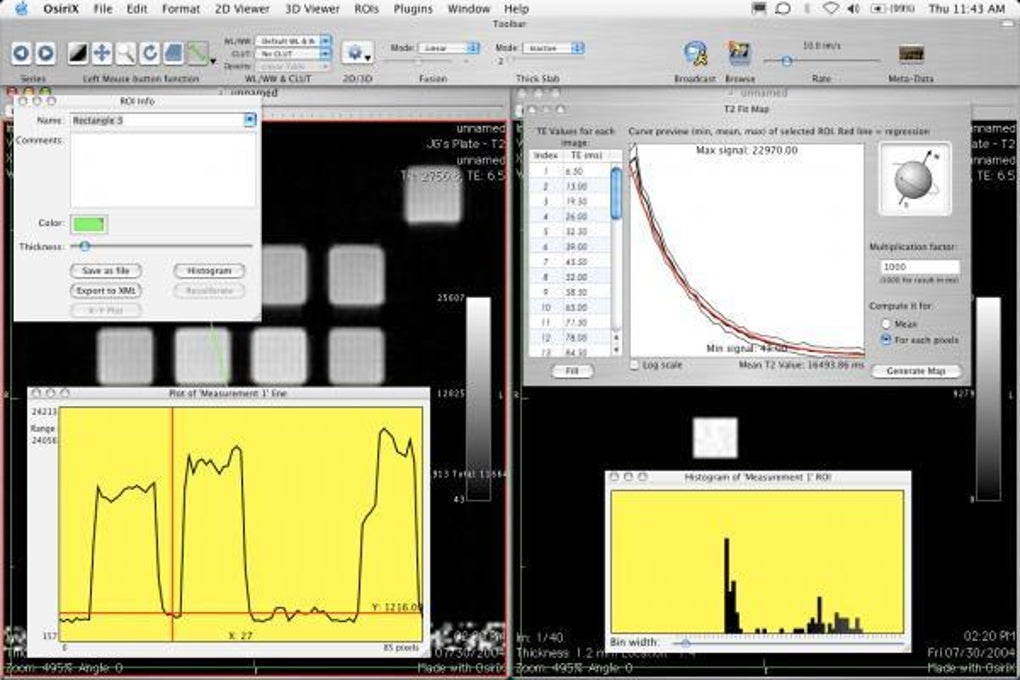Select the green ROI line tool
The height and width of the screenshot is (680, 1020).
[198, 53]
